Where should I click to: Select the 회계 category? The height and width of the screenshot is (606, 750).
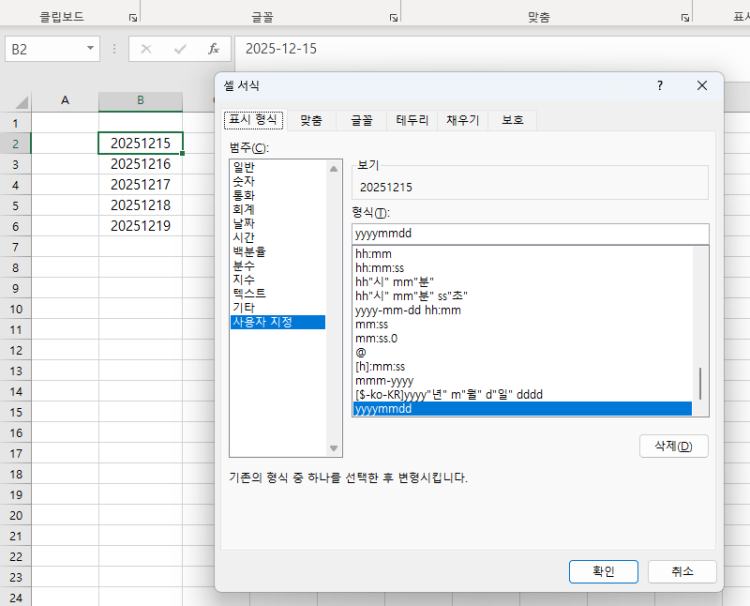[278, 209]
